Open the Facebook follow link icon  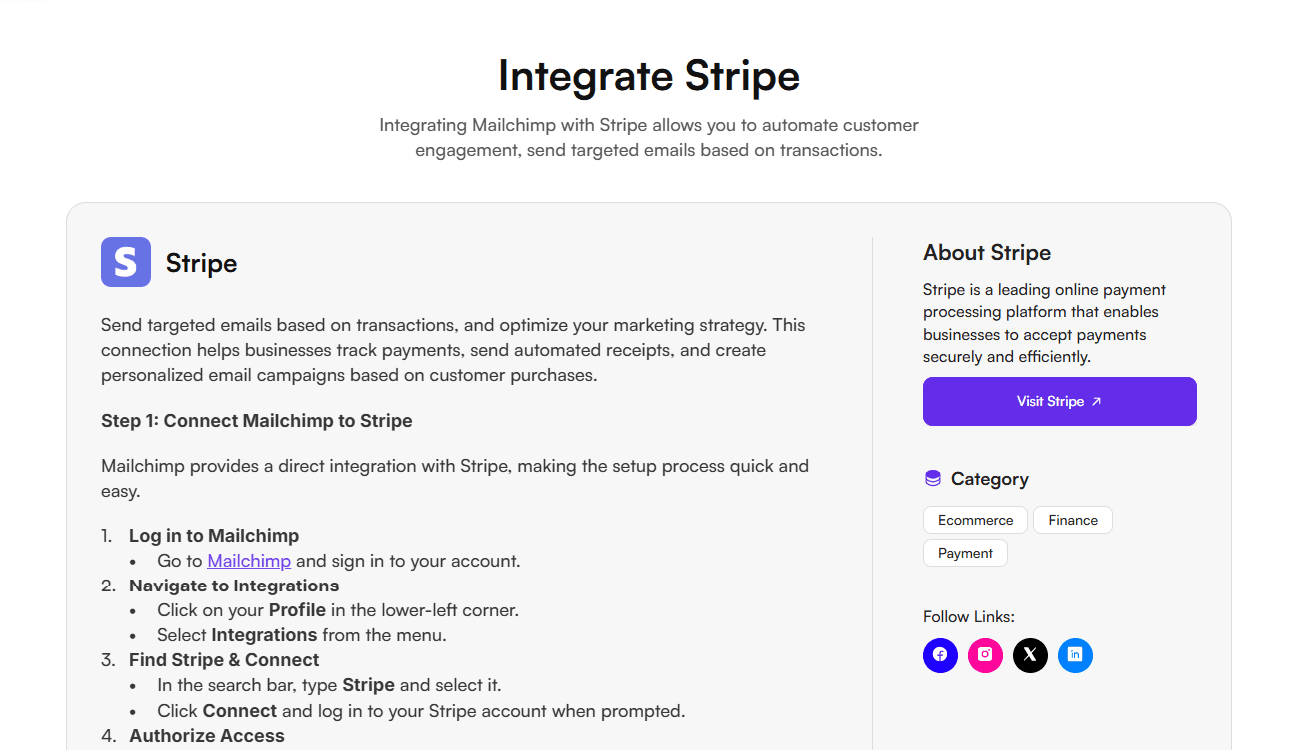pyautogui.click(x=940, y=655)
